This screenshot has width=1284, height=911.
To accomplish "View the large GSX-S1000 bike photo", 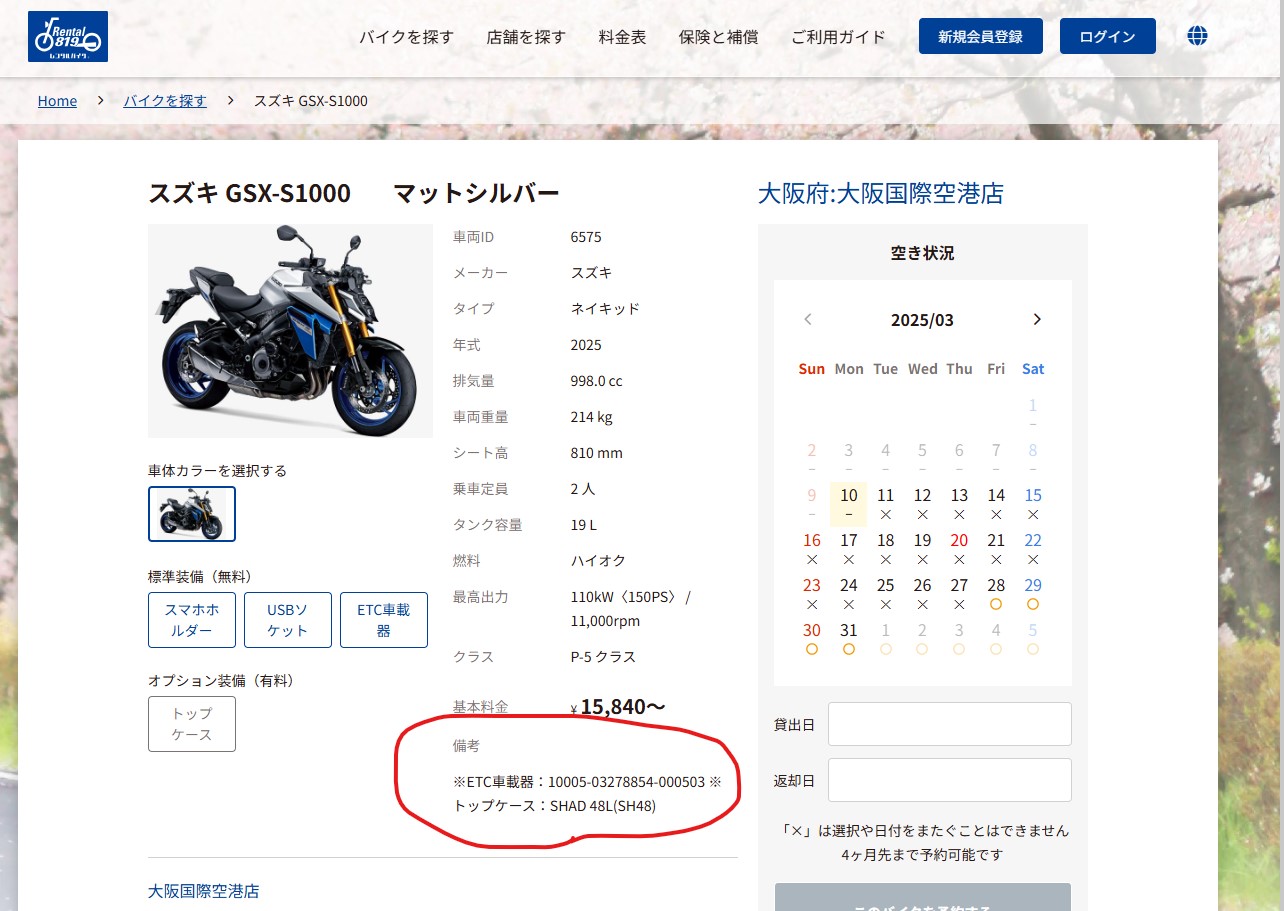I will click(290, 331).
